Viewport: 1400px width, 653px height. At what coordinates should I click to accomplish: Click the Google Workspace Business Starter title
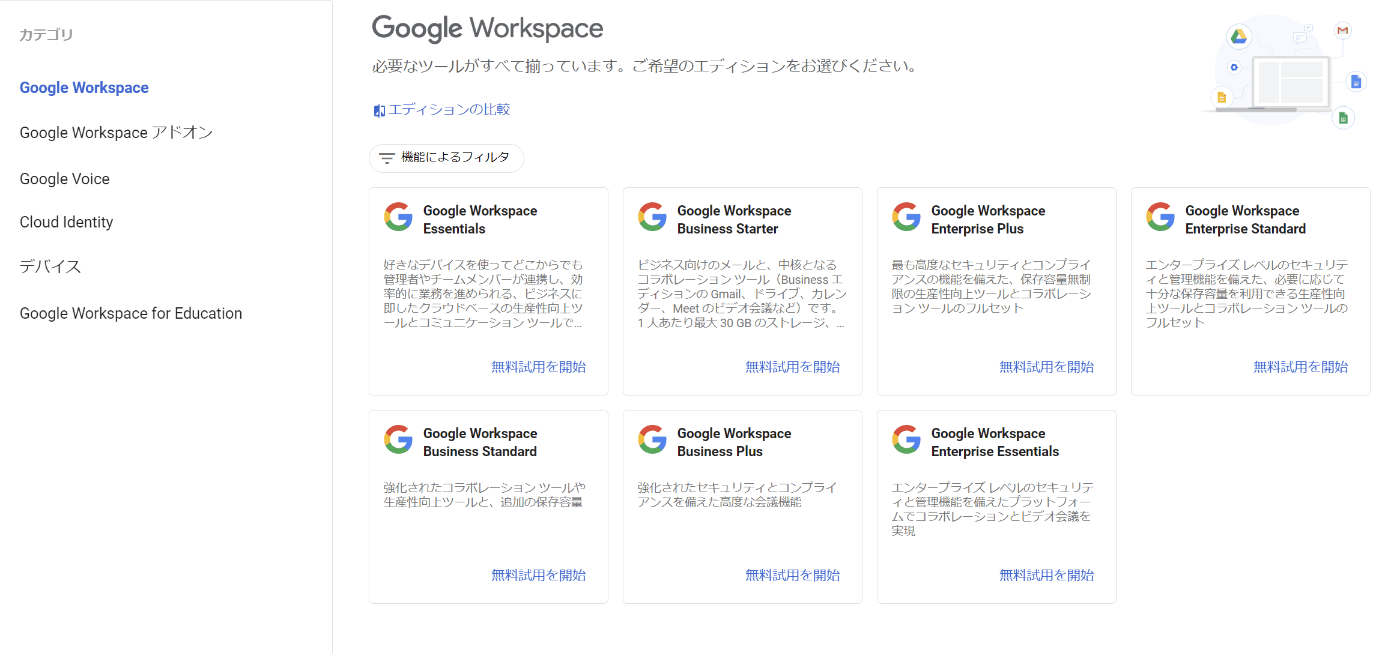click(x=734, y=220)
